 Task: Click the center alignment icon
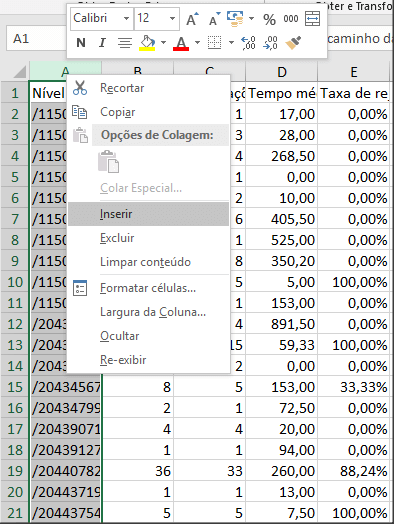click(x=125, y=43)
